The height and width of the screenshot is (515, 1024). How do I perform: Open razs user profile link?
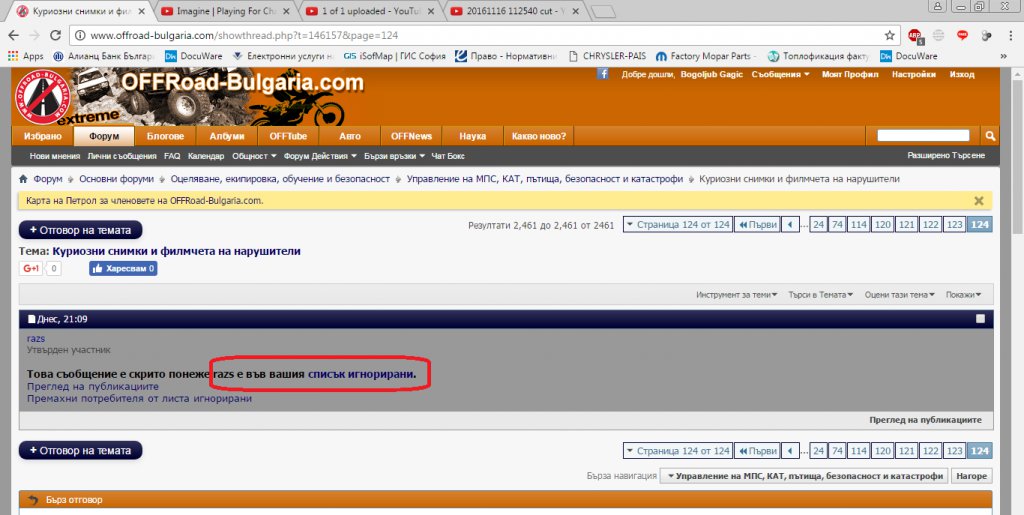point(36,338)
